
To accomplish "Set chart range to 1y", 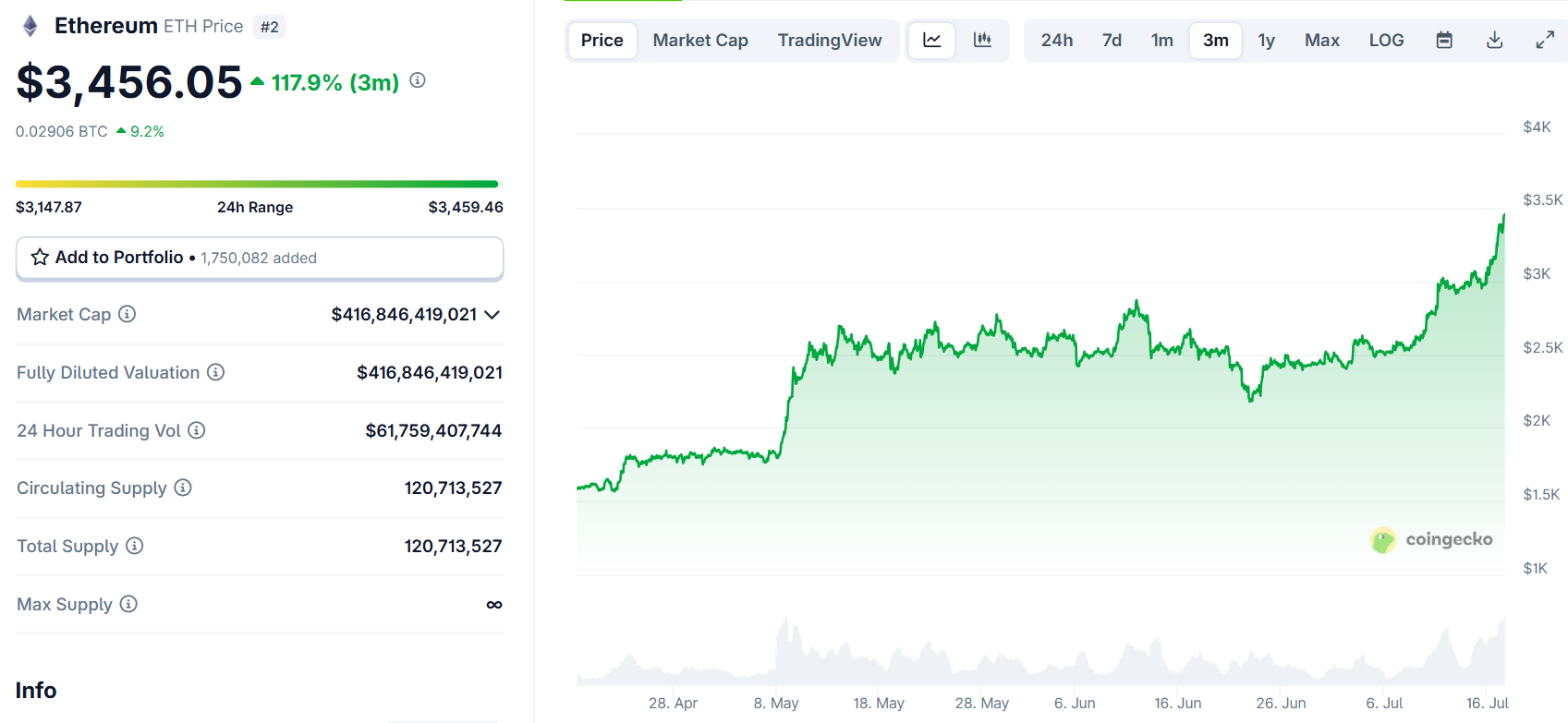I will 1267,40.
